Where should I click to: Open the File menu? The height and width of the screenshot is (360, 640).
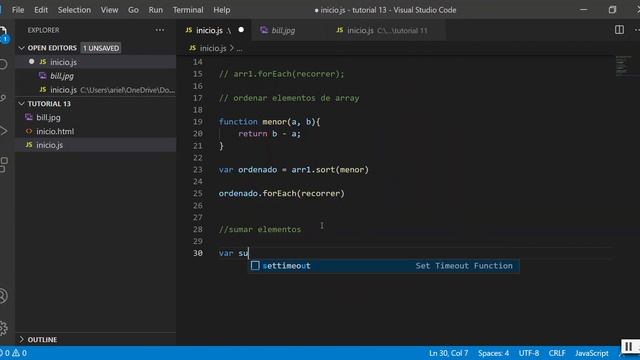(x=18, y=10)
